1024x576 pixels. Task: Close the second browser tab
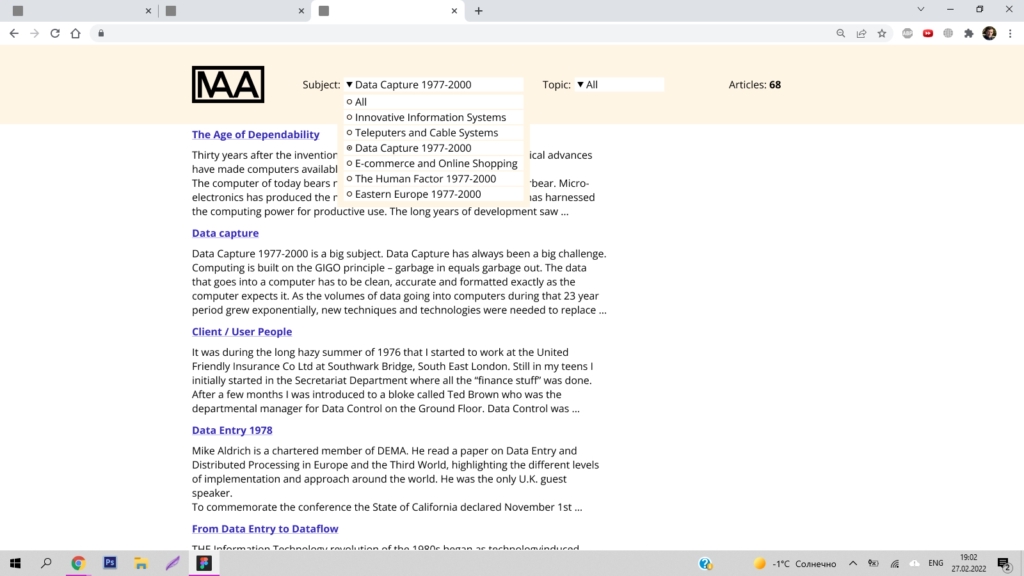pos(301,11)
